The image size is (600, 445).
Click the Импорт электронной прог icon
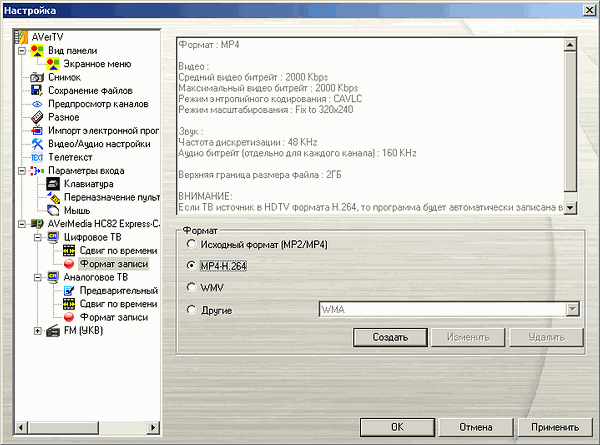[37, 130]
